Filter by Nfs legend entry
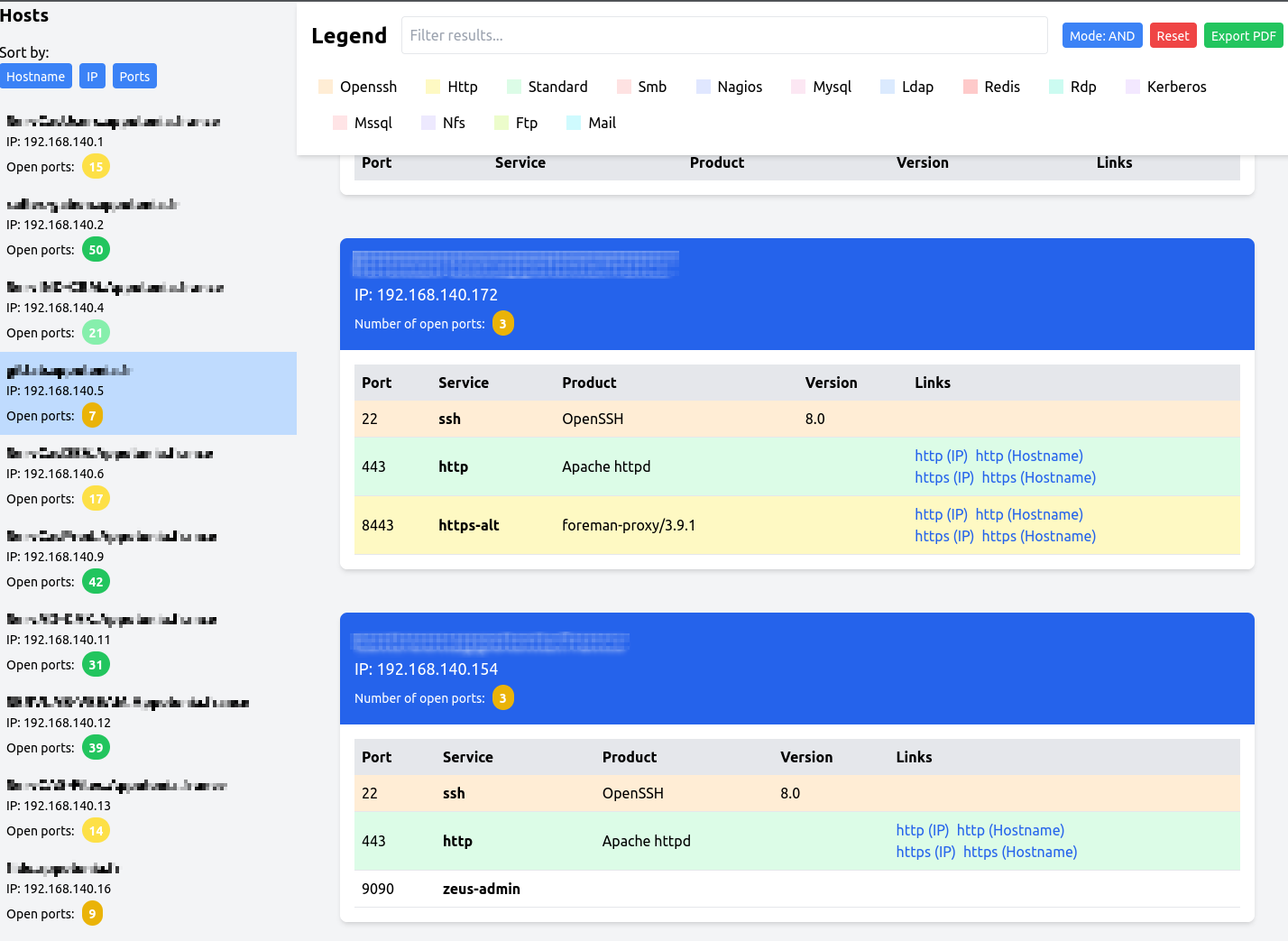The width and height of the screenshot is (1288, 941). click(443, 123)
